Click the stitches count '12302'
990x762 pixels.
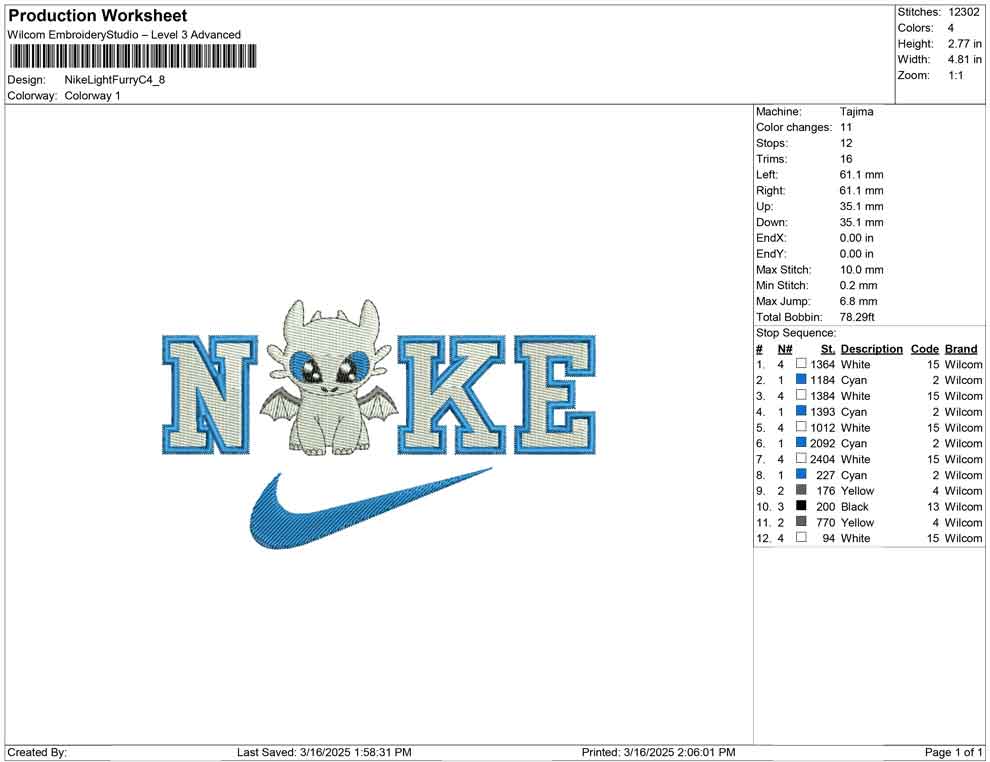coord(963,12)
